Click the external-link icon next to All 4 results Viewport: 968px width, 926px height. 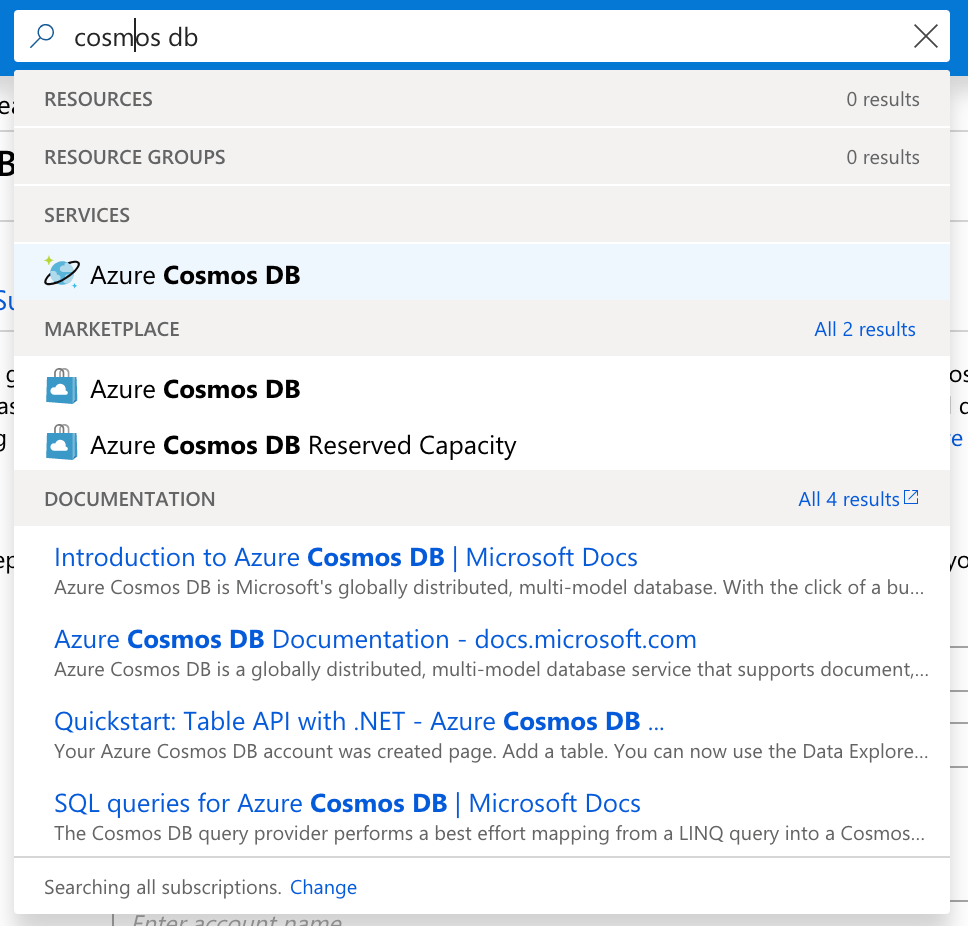[x=910, y=497]
